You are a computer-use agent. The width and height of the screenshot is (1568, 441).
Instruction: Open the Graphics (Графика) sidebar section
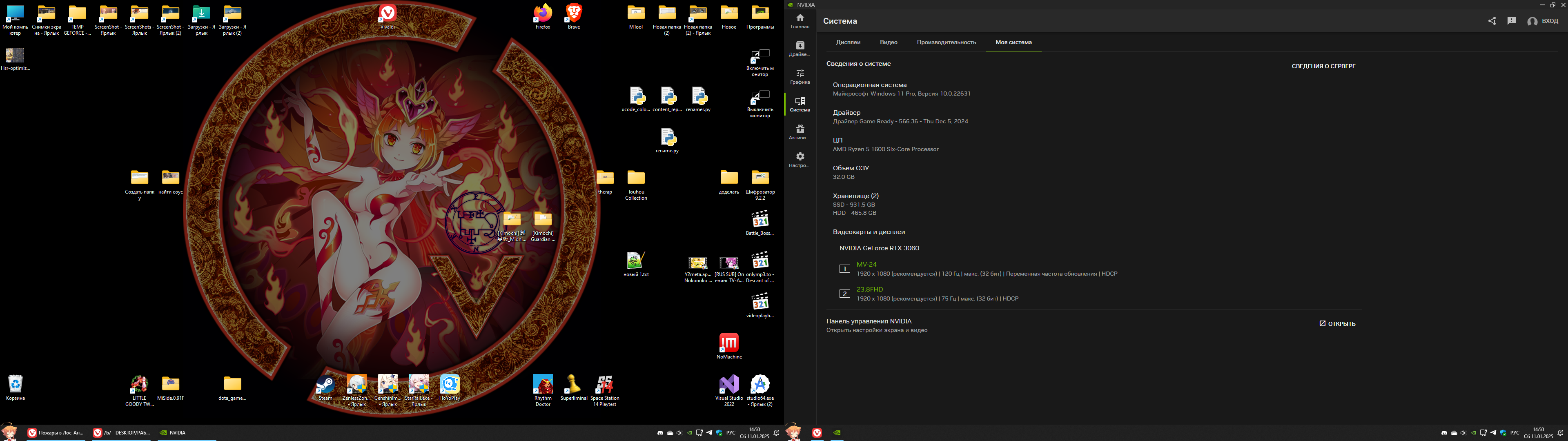coord(800,76)
